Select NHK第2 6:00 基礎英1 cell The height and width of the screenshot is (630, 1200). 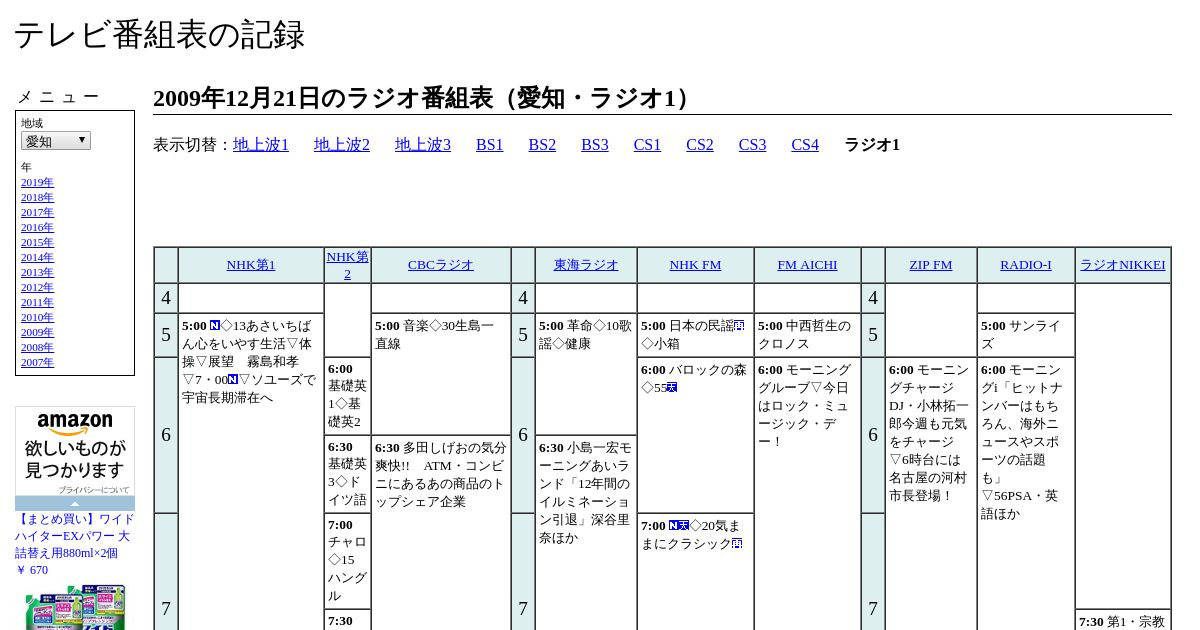[348, 396]
